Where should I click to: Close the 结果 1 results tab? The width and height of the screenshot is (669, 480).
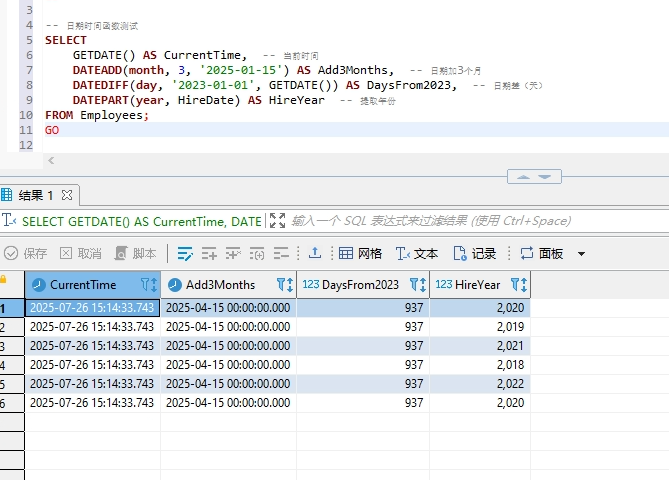(x=68, y=195)
